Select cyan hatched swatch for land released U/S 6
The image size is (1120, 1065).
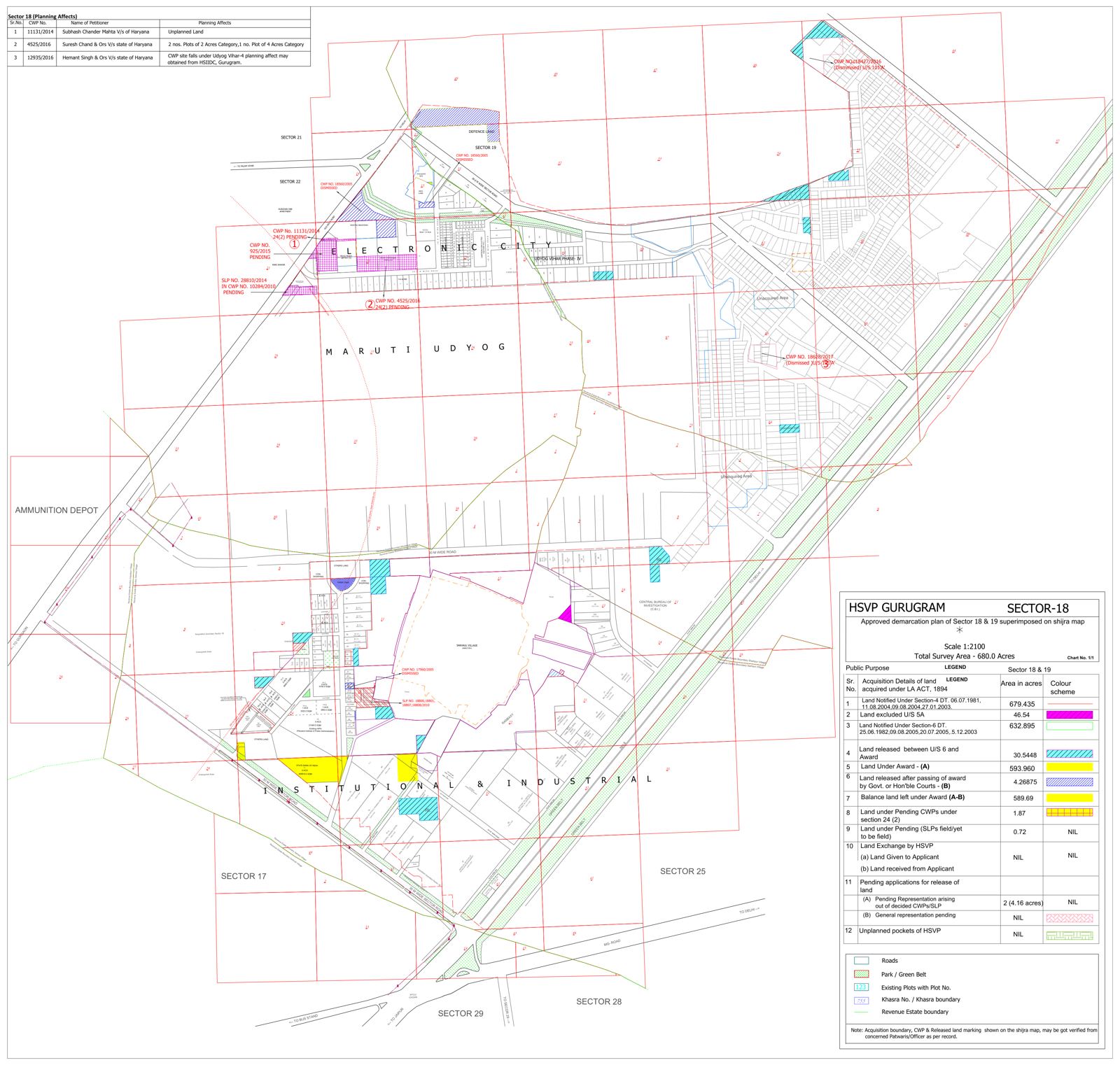pos(1069,754)
